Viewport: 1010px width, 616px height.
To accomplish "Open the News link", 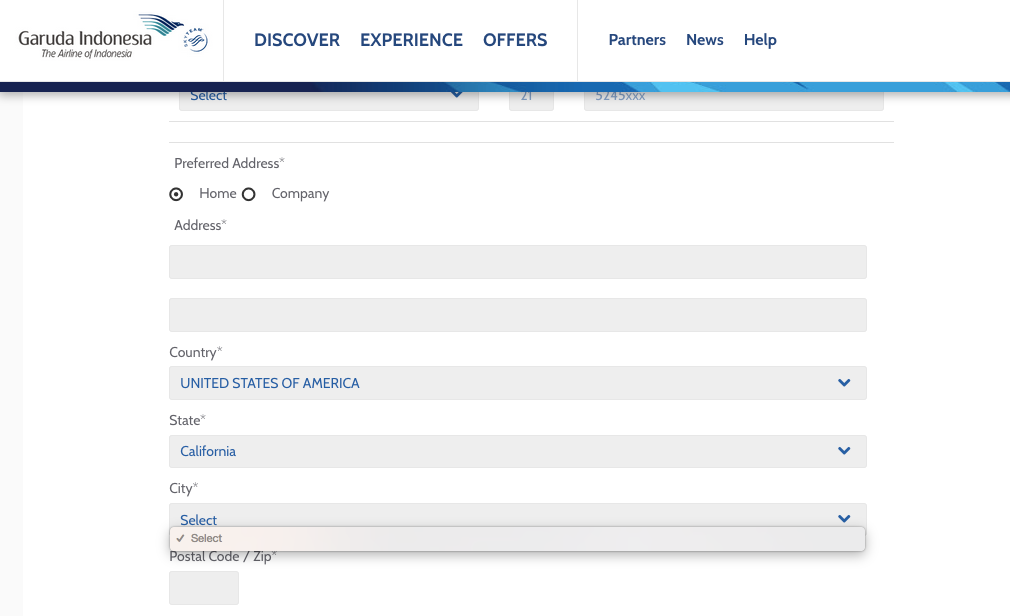I will pos(704,40).
